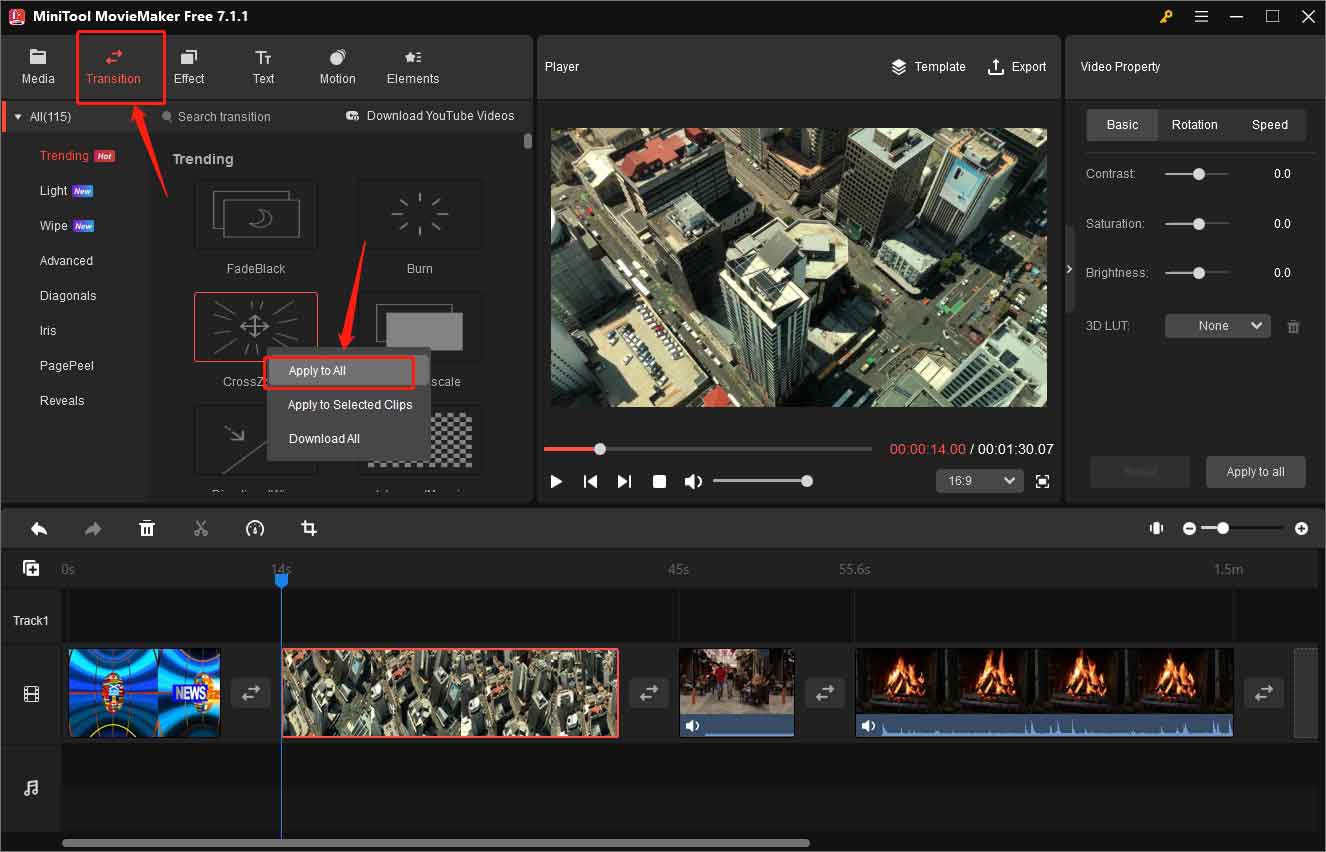Switch to the Speed property tab
1326x852 pixels.
(x=1270, y=125)
